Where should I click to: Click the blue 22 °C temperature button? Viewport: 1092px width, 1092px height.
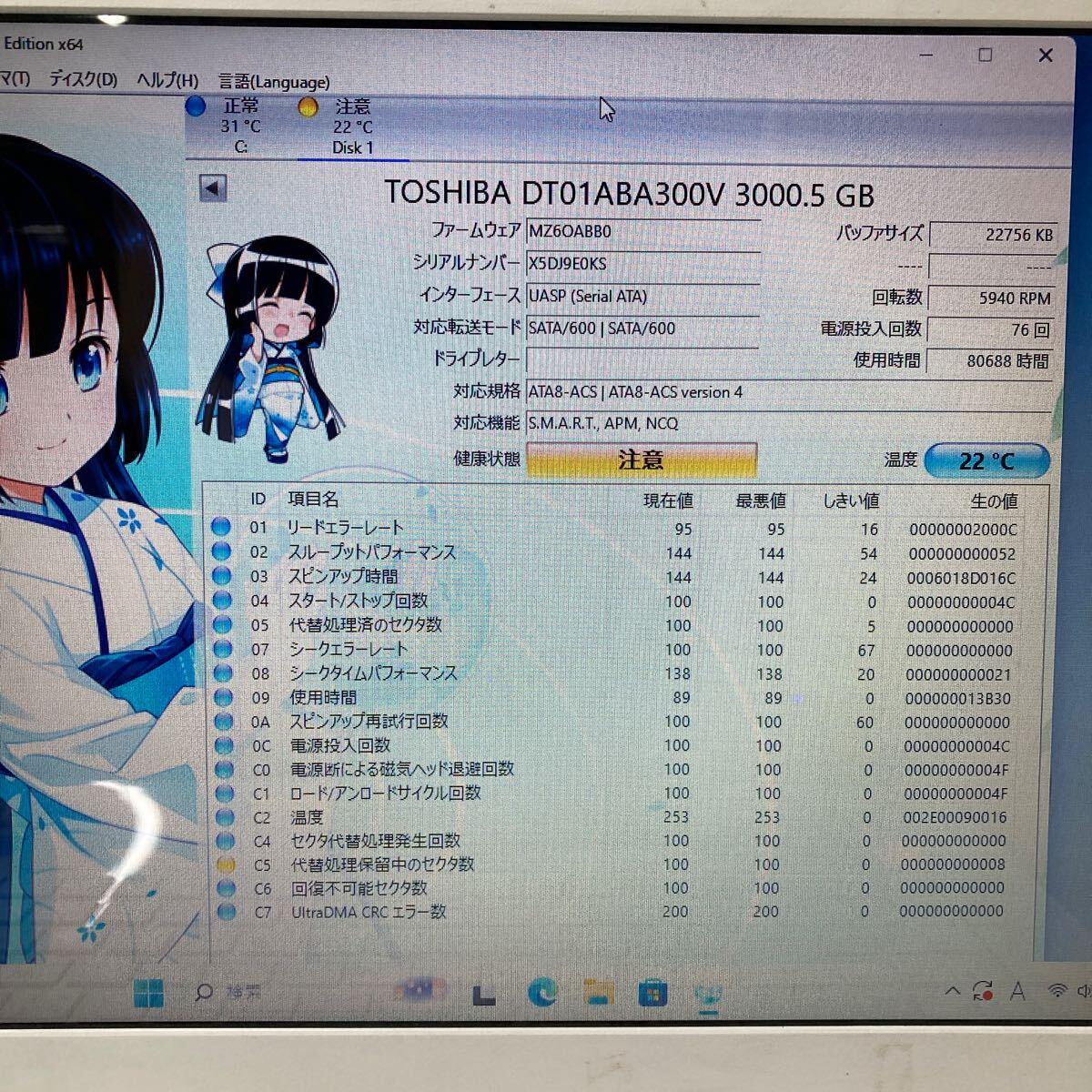(986, 460)
